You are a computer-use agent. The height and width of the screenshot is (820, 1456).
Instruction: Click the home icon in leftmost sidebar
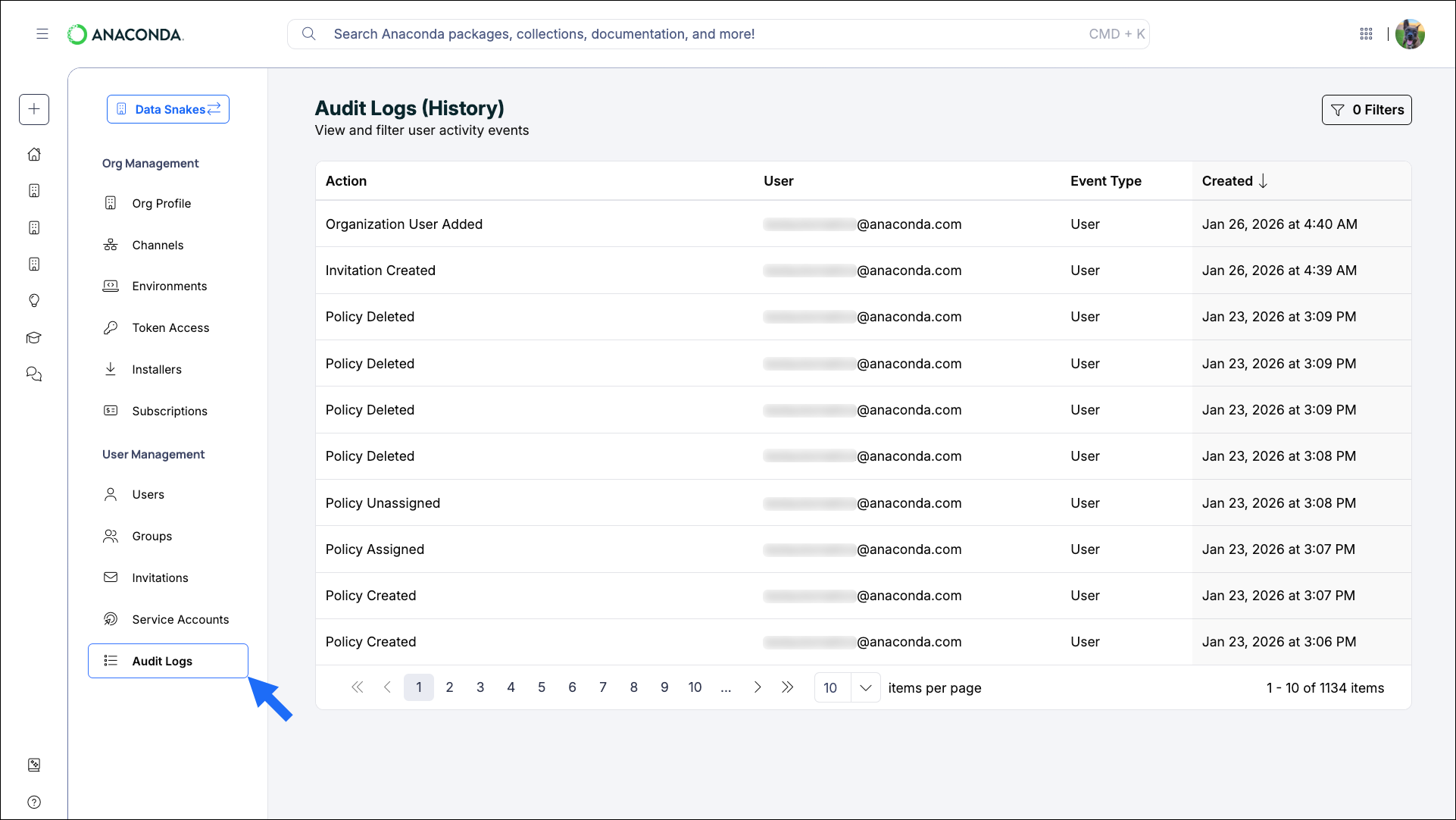(34, 154)
